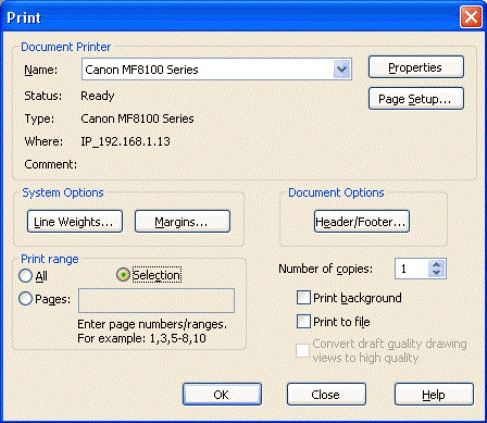Viewport: 487px width, 423px height.
Task: Click the For example: 1,3,5-8,10 hint text
Action: tap(142, 339)
